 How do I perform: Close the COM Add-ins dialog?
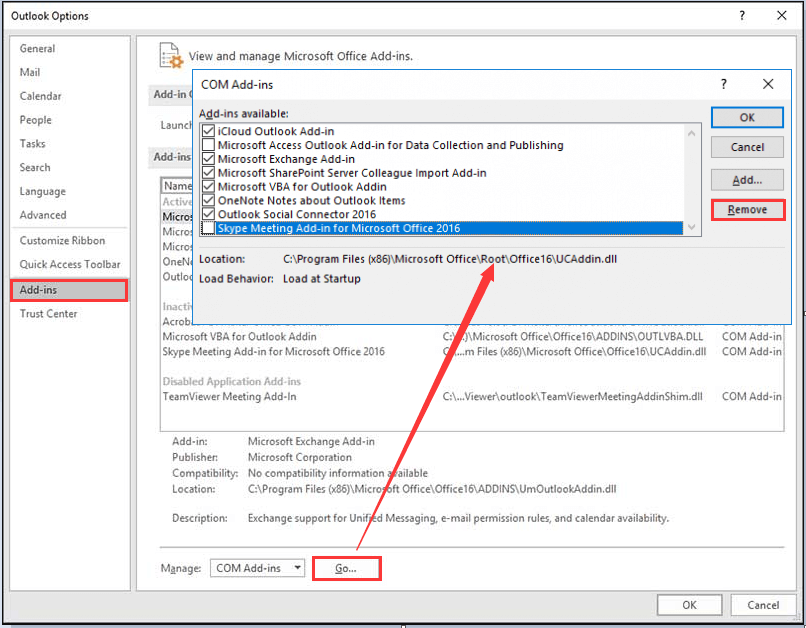(768, 84)
